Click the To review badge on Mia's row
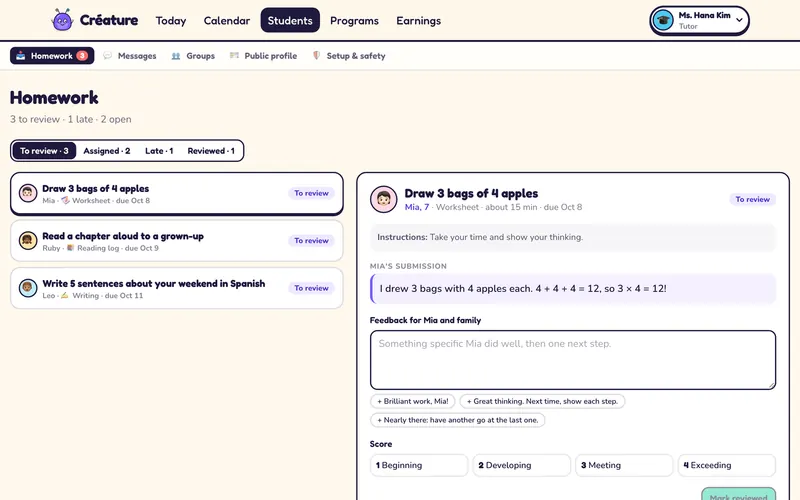This screenshot has height=500, width=800. [x=311, y=193]
